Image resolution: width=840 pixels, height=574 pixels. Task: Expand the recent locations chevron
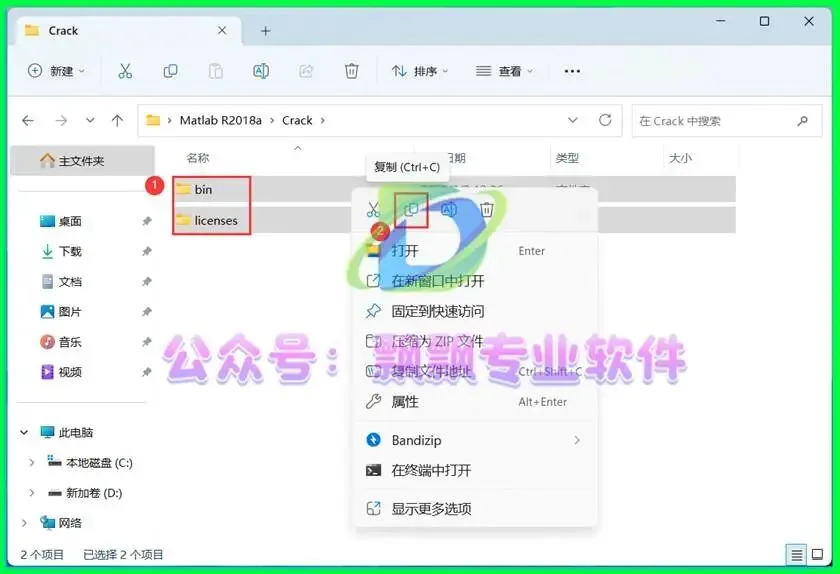pyautogui.click(x=90, y=120)
